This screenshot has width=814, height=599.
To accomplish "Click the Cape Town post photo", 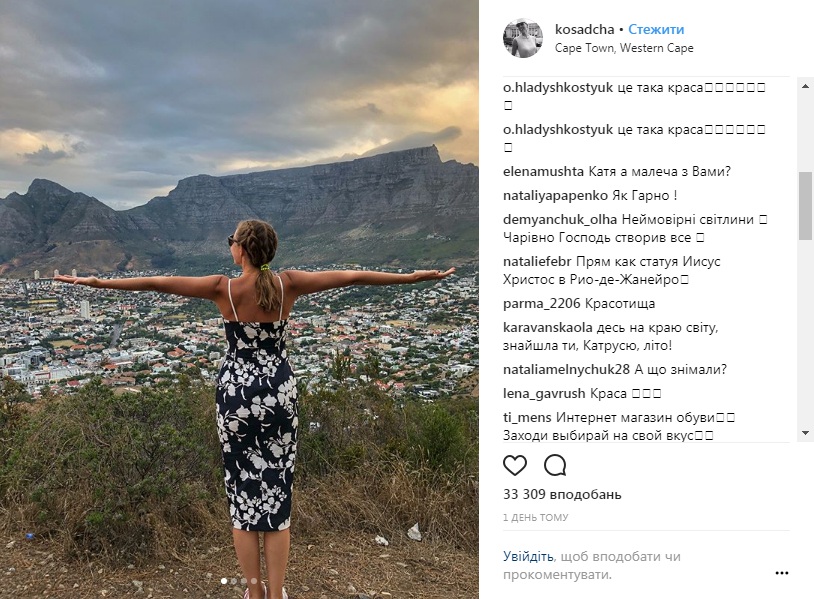I will click(239, 299).
